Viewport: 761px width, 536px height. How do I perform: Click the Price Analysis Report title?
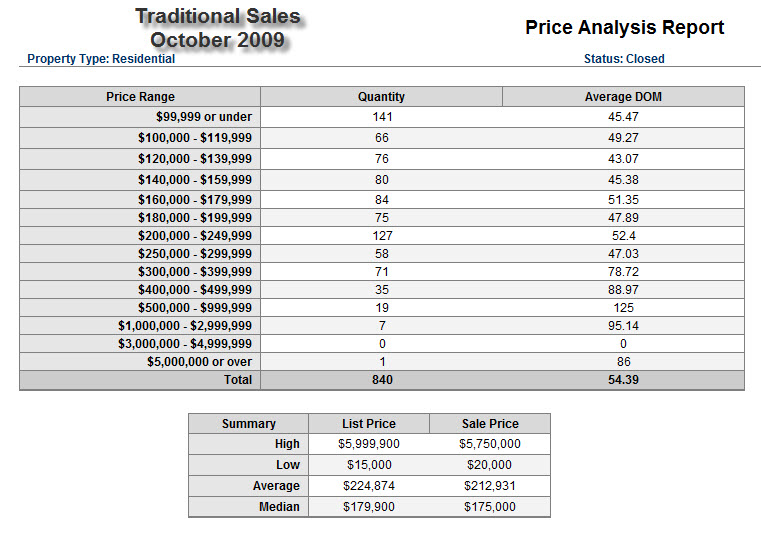tap(624, 28)
